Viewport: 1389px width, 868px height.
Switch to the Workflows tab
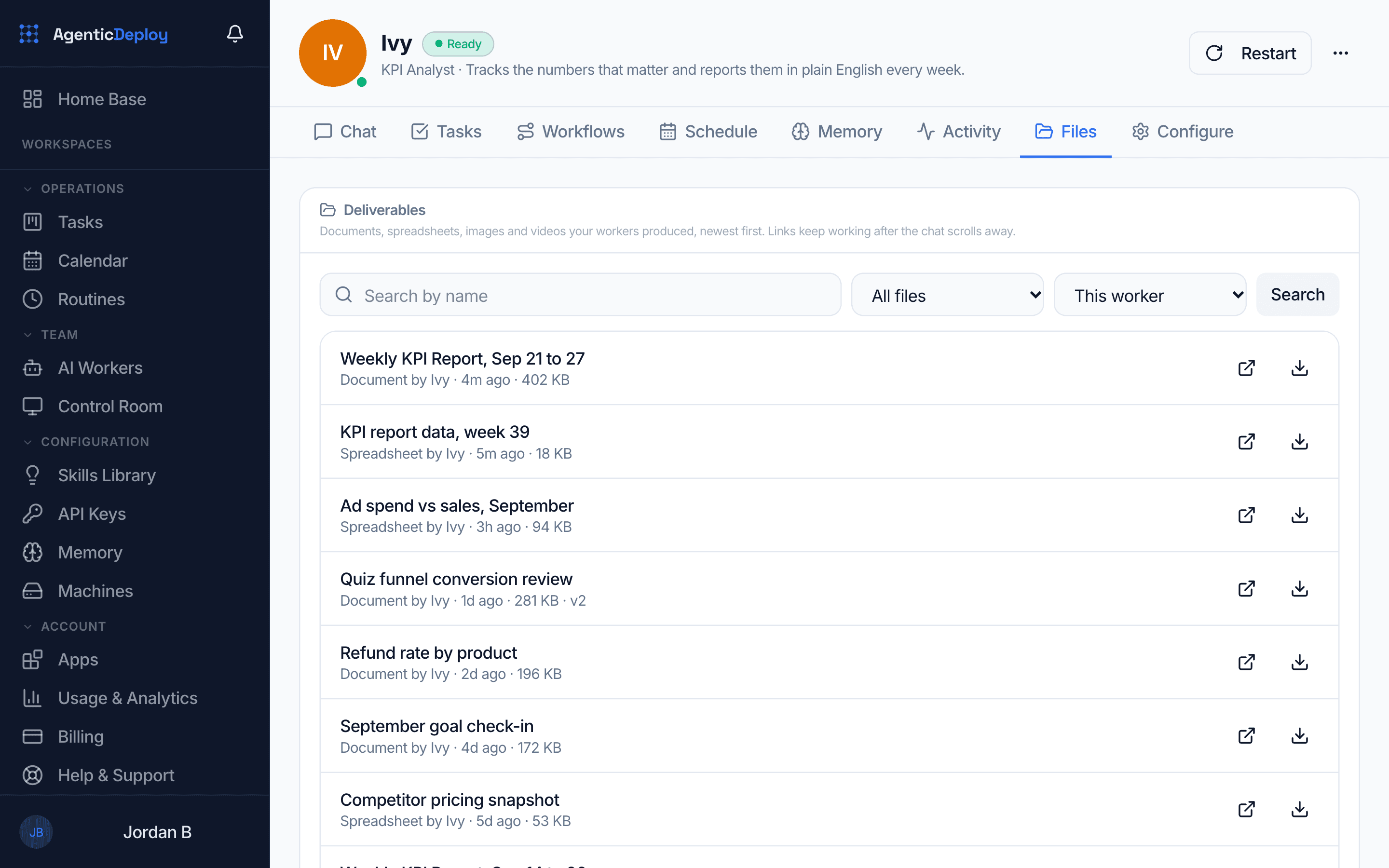point(571,132)
